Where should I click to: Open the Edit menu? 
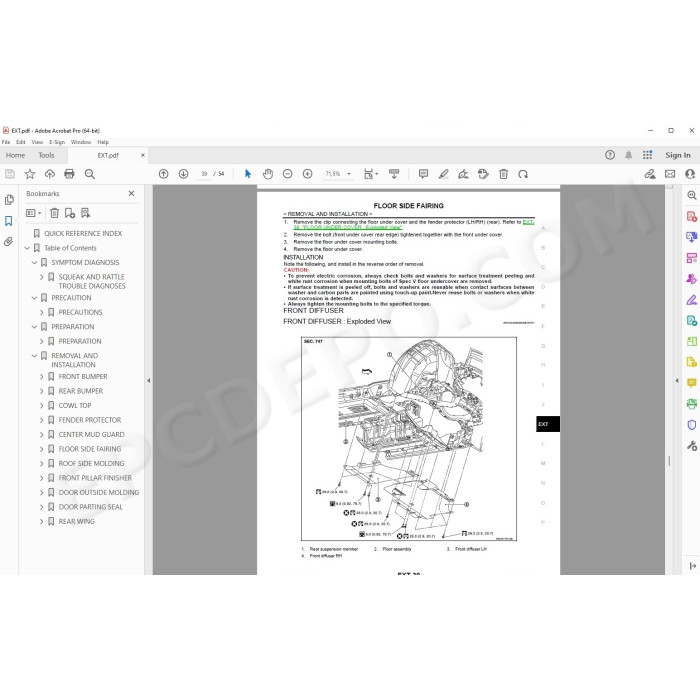21,142
